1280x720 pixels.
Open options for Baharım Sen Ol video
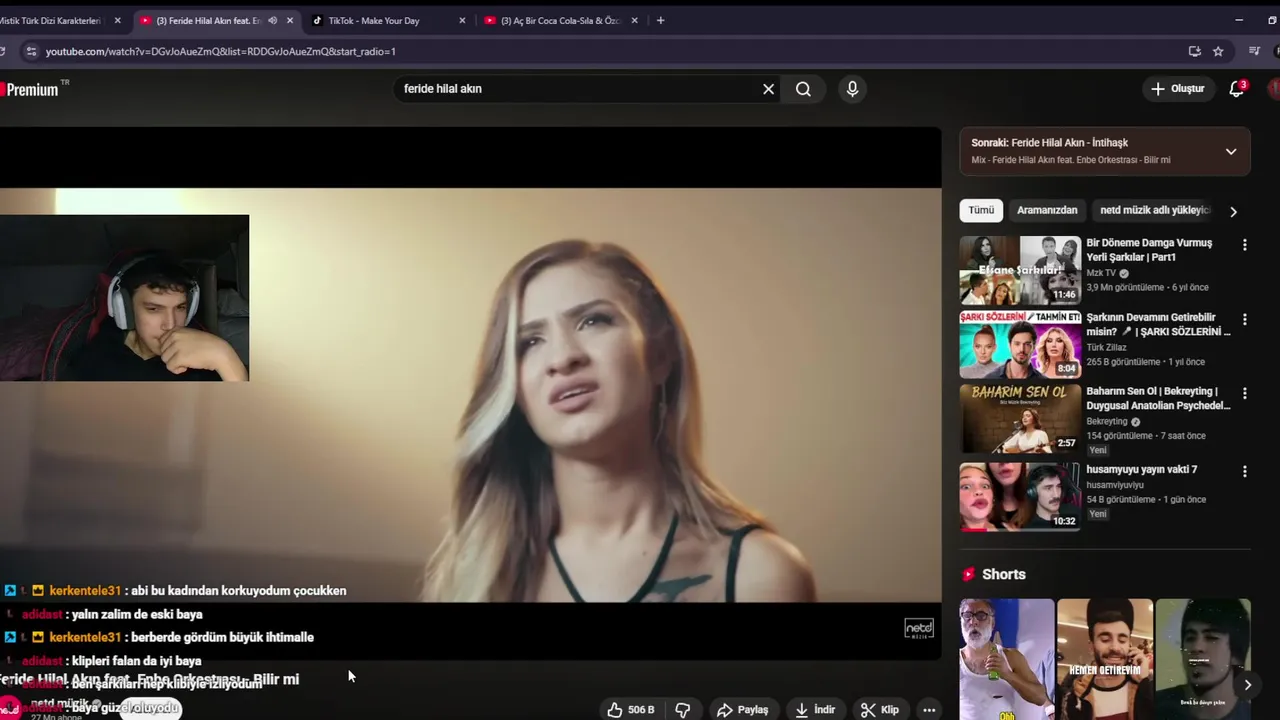coord(1244,394)
